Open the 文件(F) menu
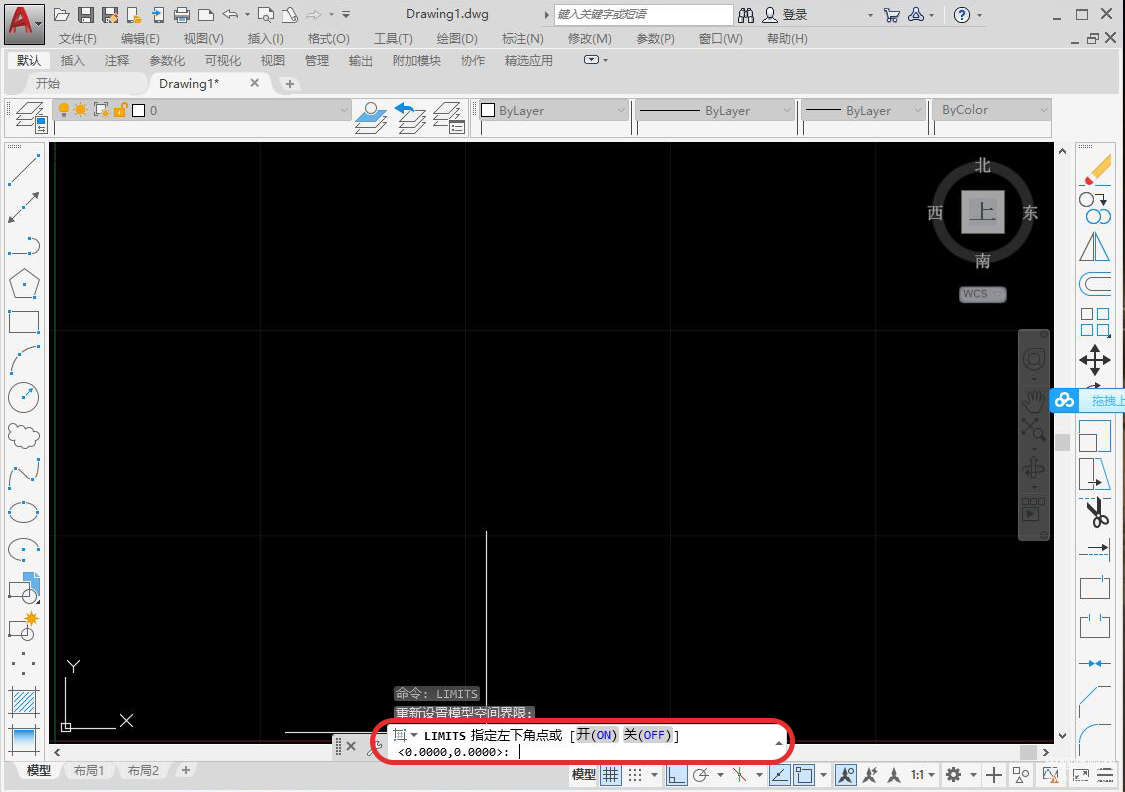 [x=77, y=39]
